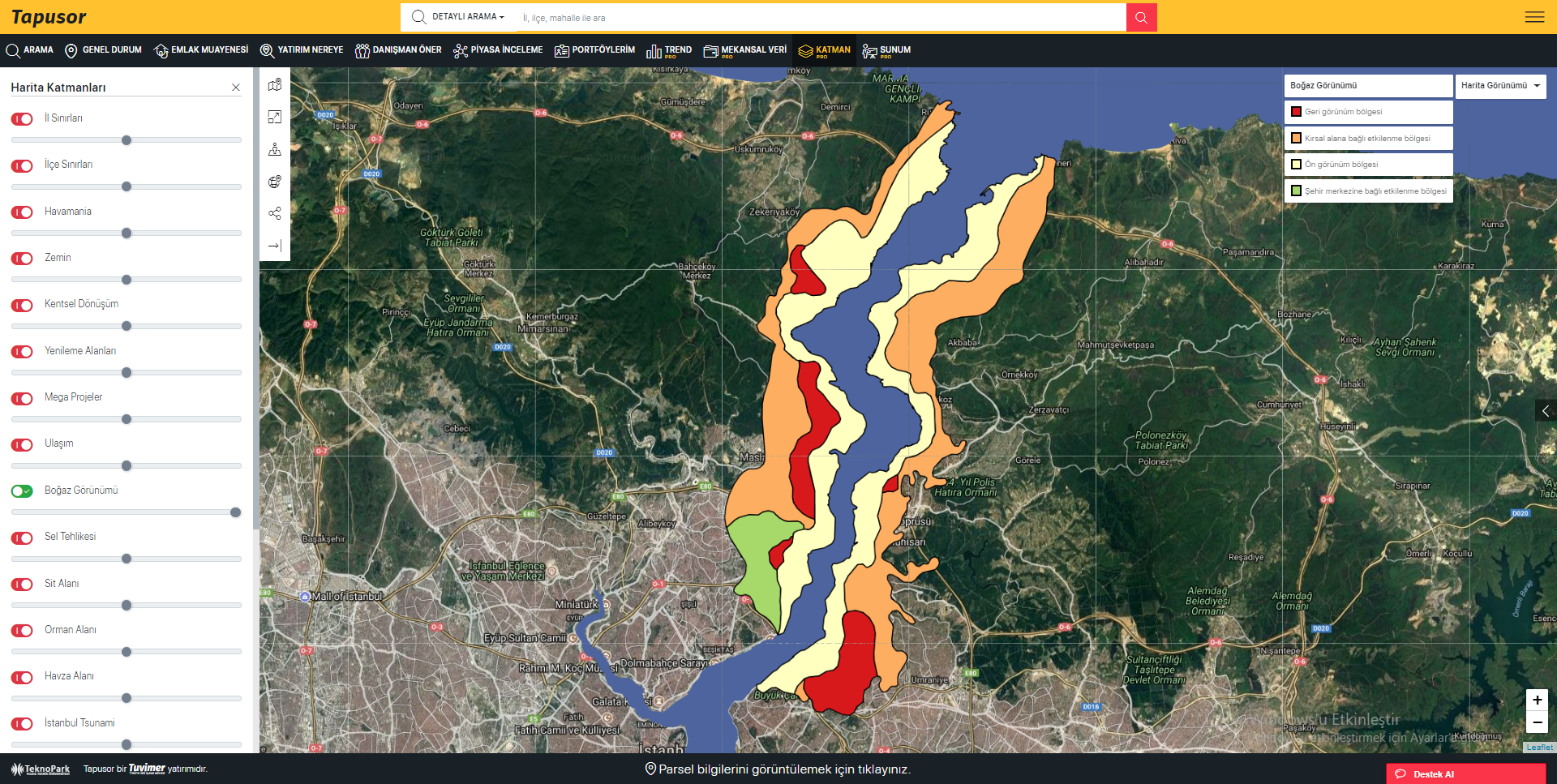Screen dimensions: 1557x784
Task: Collapse the map toolbar arrow icon
Action: 275,246
